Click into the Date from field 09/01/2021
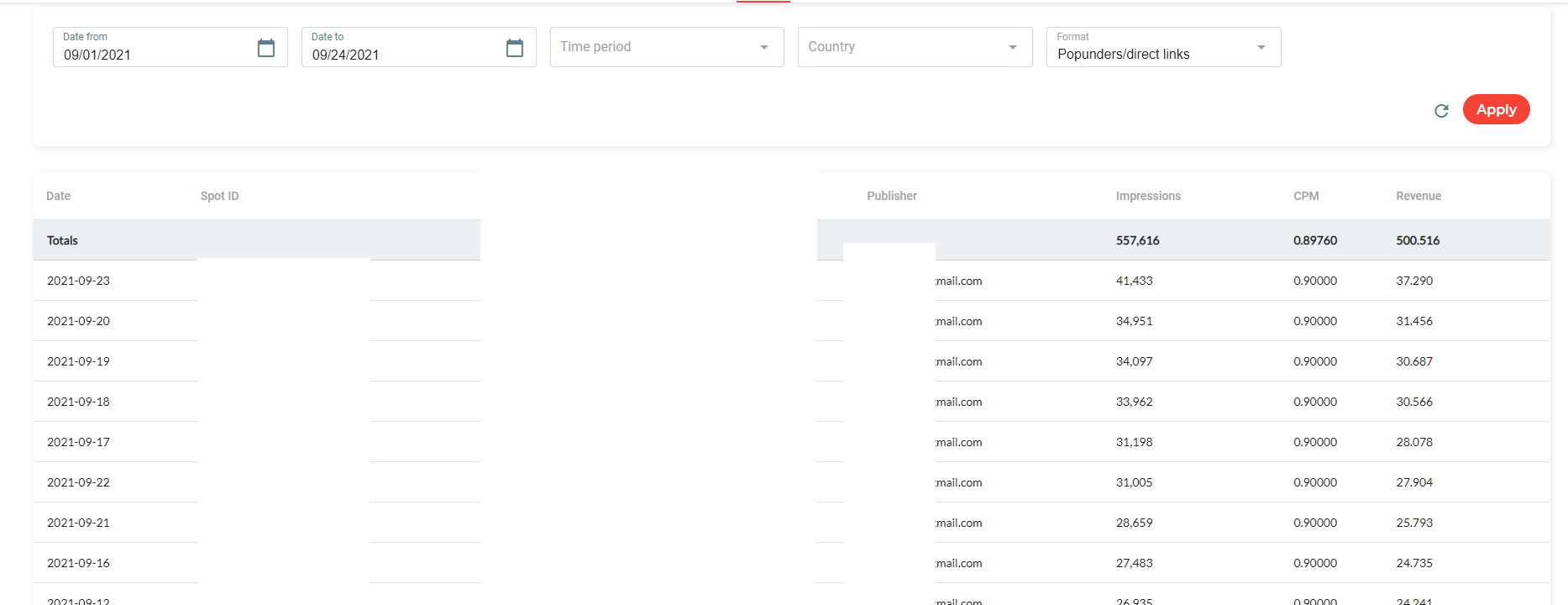Viewport: 1568px width, 605px height. [x=151, y=55]
